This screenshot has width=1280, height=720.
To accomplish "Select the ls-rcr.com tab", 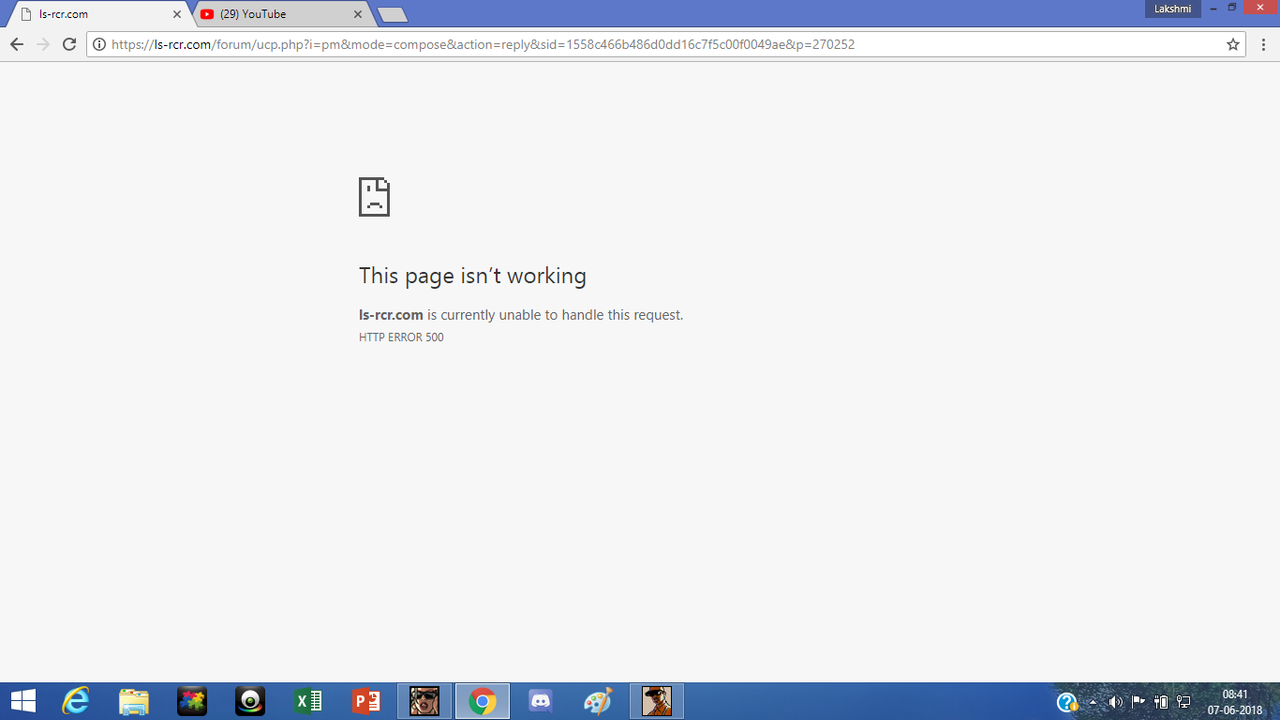I will coord(99,14).
